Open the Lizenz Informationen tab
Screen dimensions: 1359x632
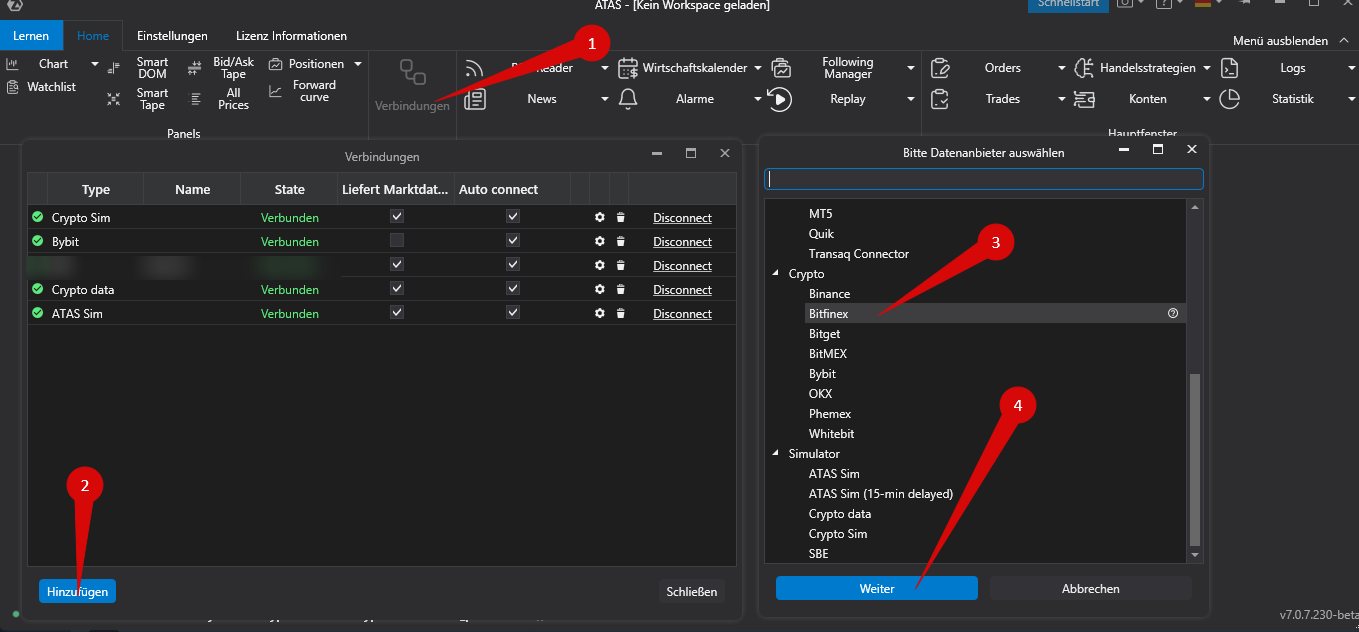(x=292, y=36)
